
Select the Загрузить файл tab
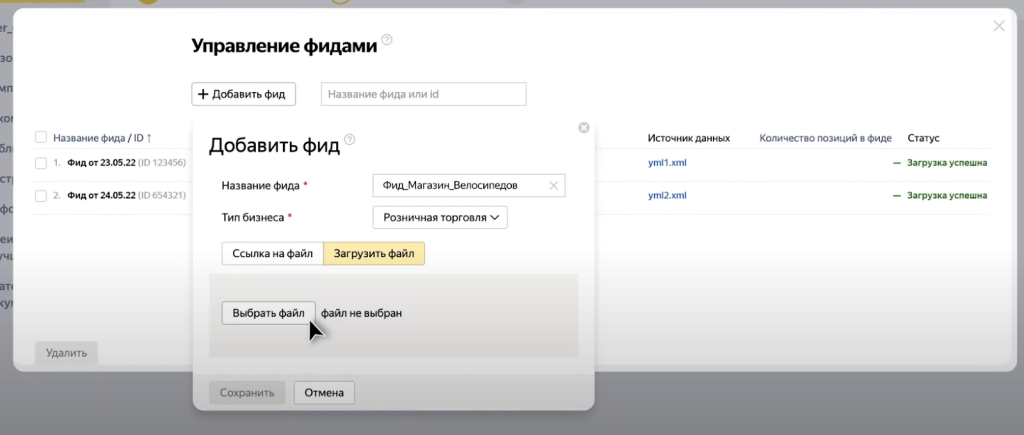point(374,253)
